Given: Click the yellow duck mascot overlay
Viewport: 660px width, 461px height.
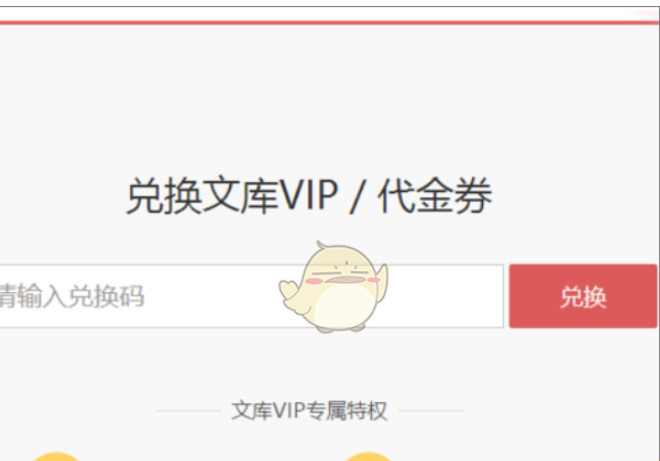Looking at the screenshot, I should point(333,287).
